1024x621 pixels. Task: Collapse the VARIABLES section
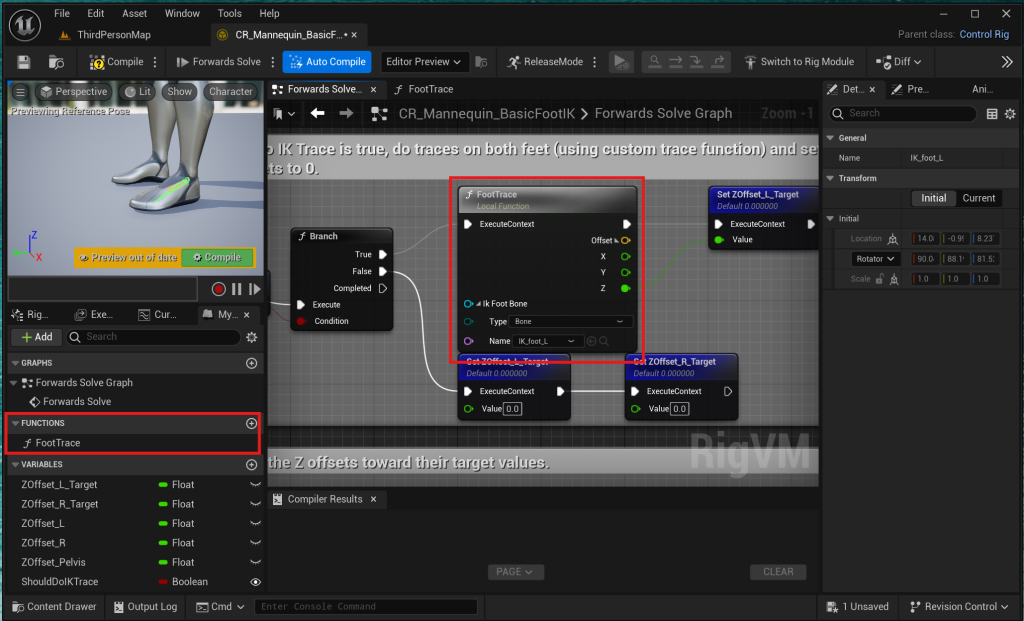pyautogui.click(x=15, y=465)
